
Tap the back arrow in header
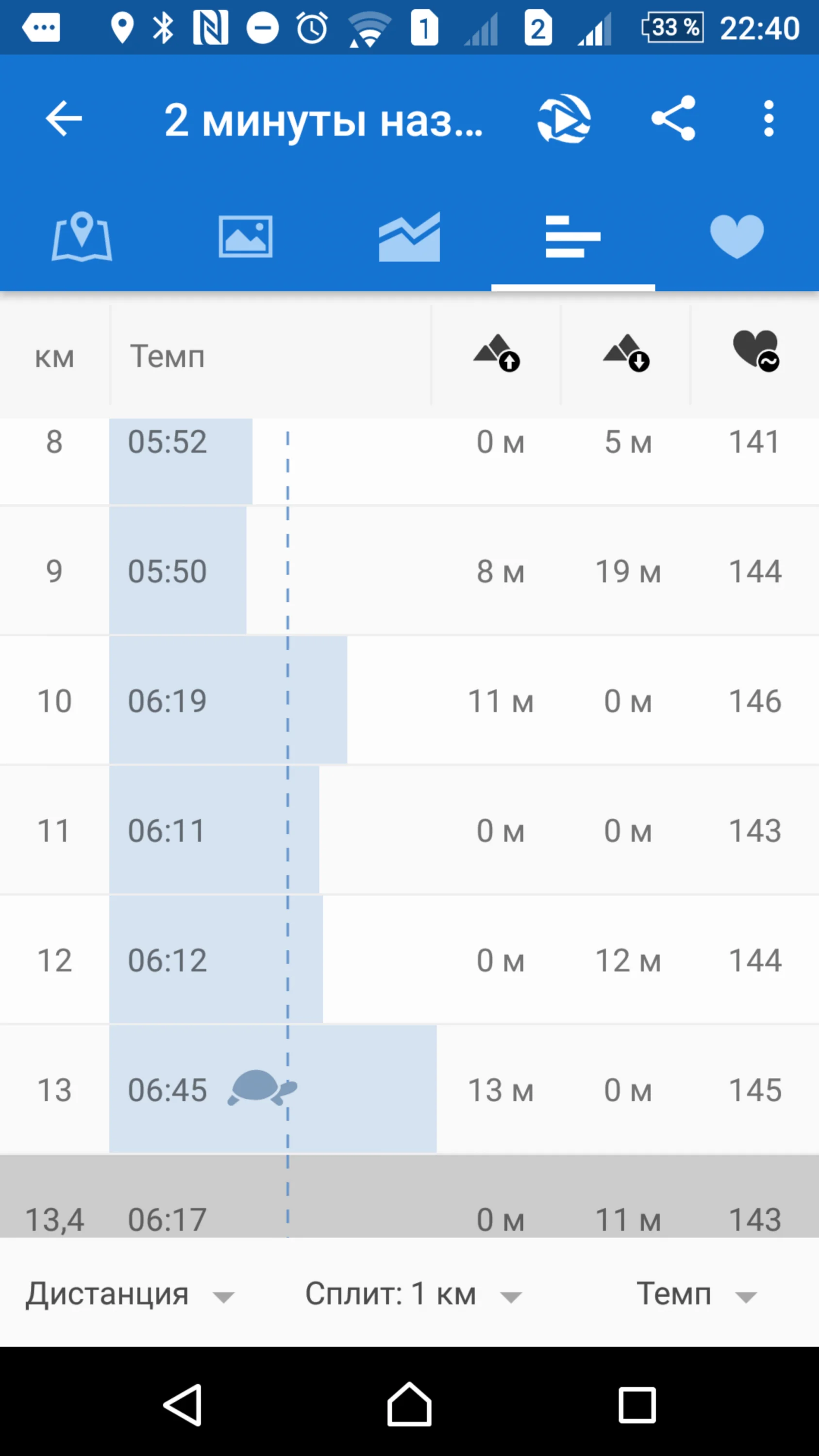coord(63,119)
